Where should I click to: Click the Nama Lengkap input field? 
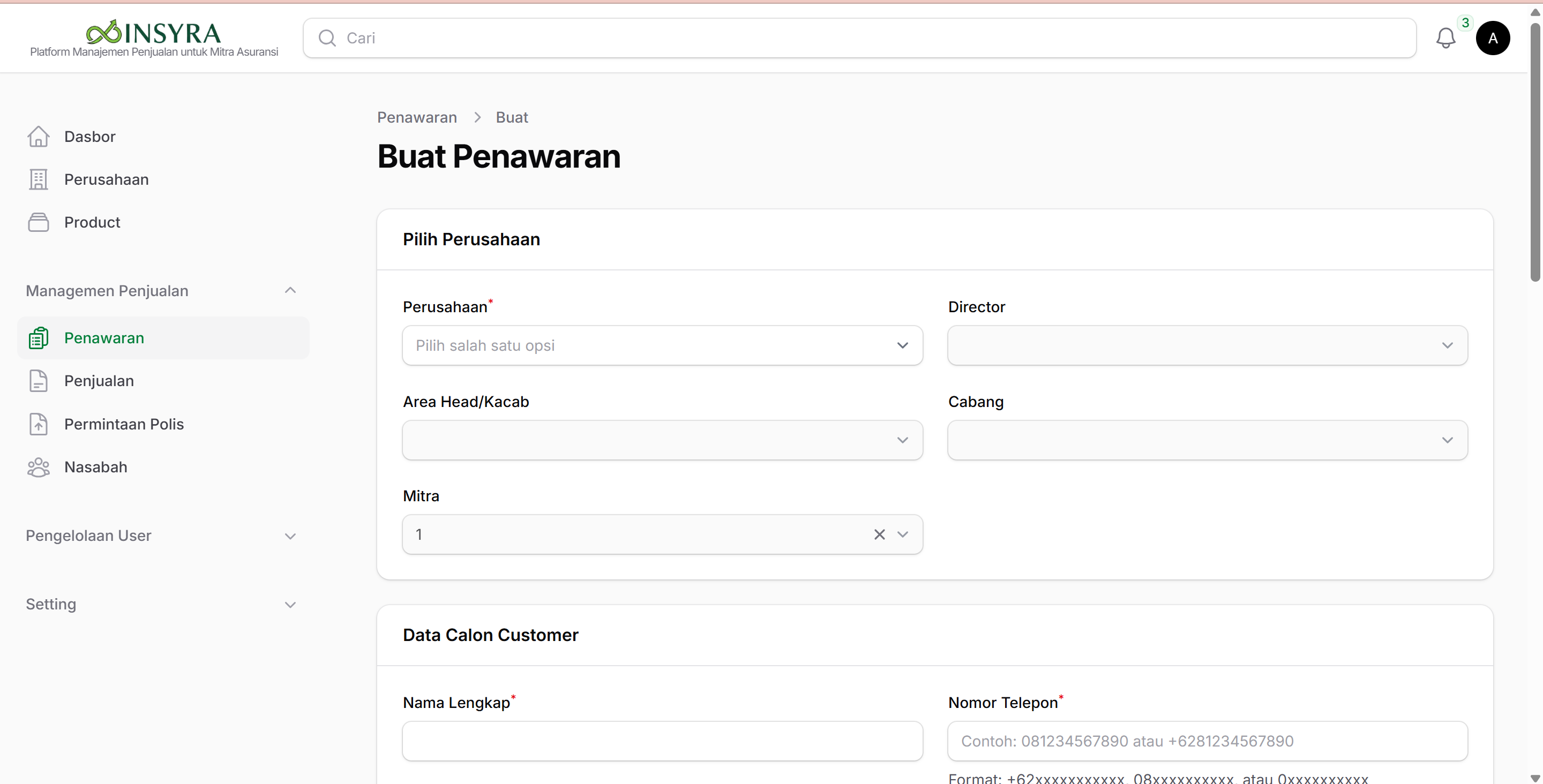[x=663, y=741]
